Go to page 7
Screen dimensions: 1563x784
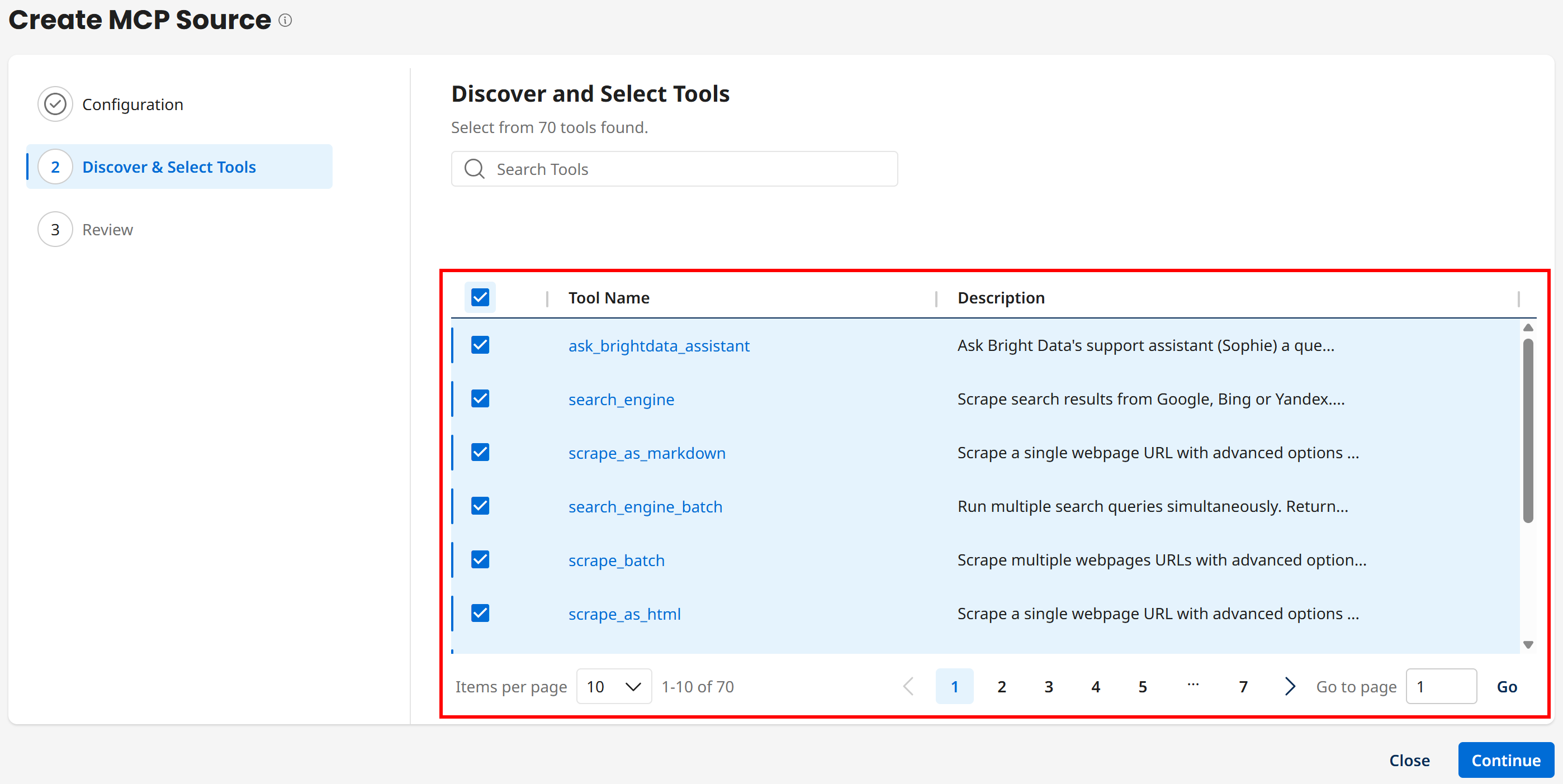pyautogui.click(x=1243, y=686)
